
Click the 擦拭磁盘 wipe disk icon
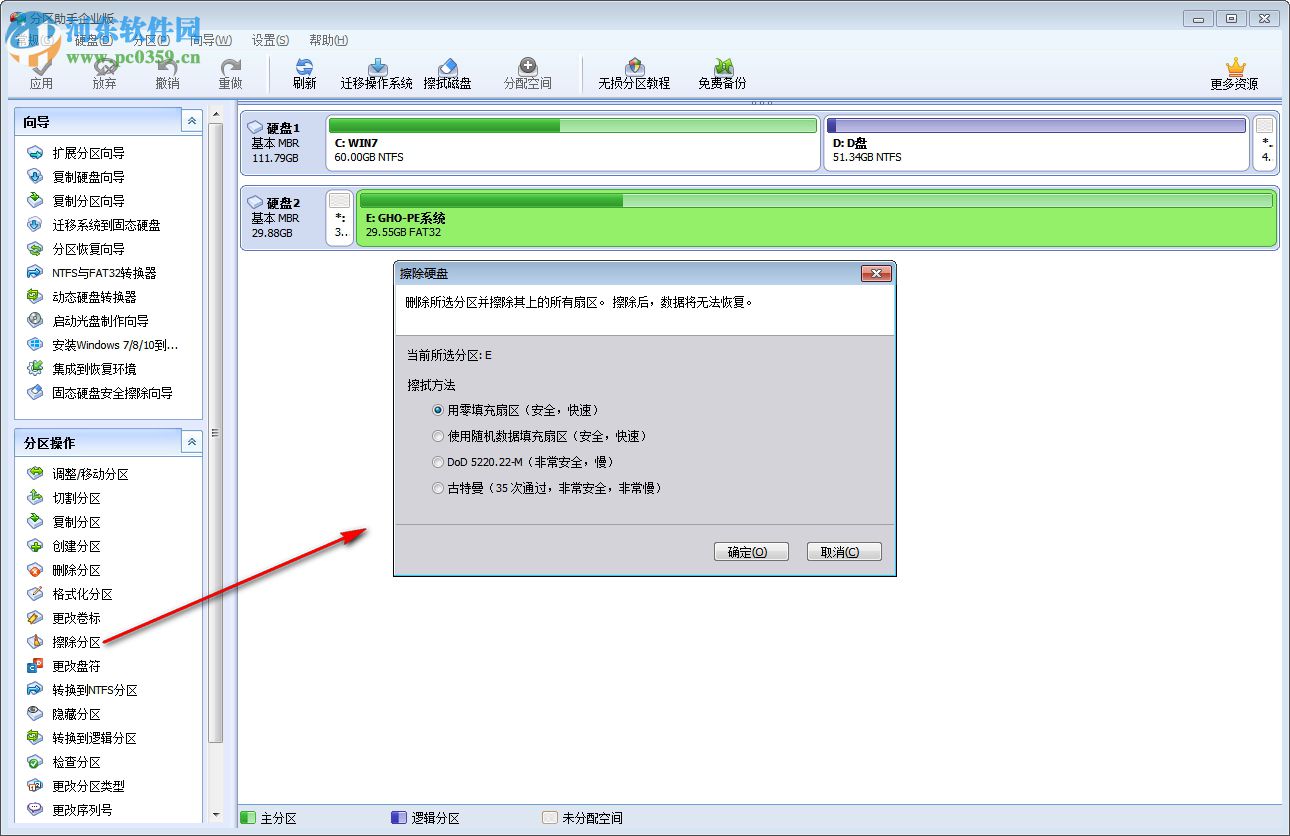pyautogui.click(x=450, y=72)
